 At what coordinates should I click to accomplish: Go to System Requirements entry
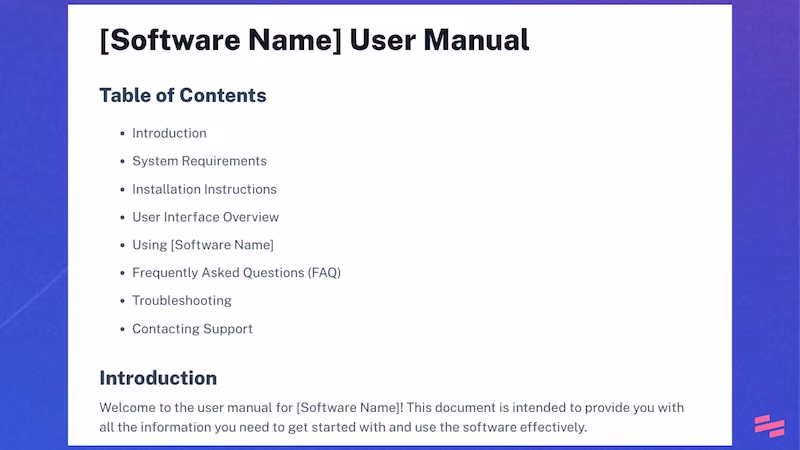(199, 161)
